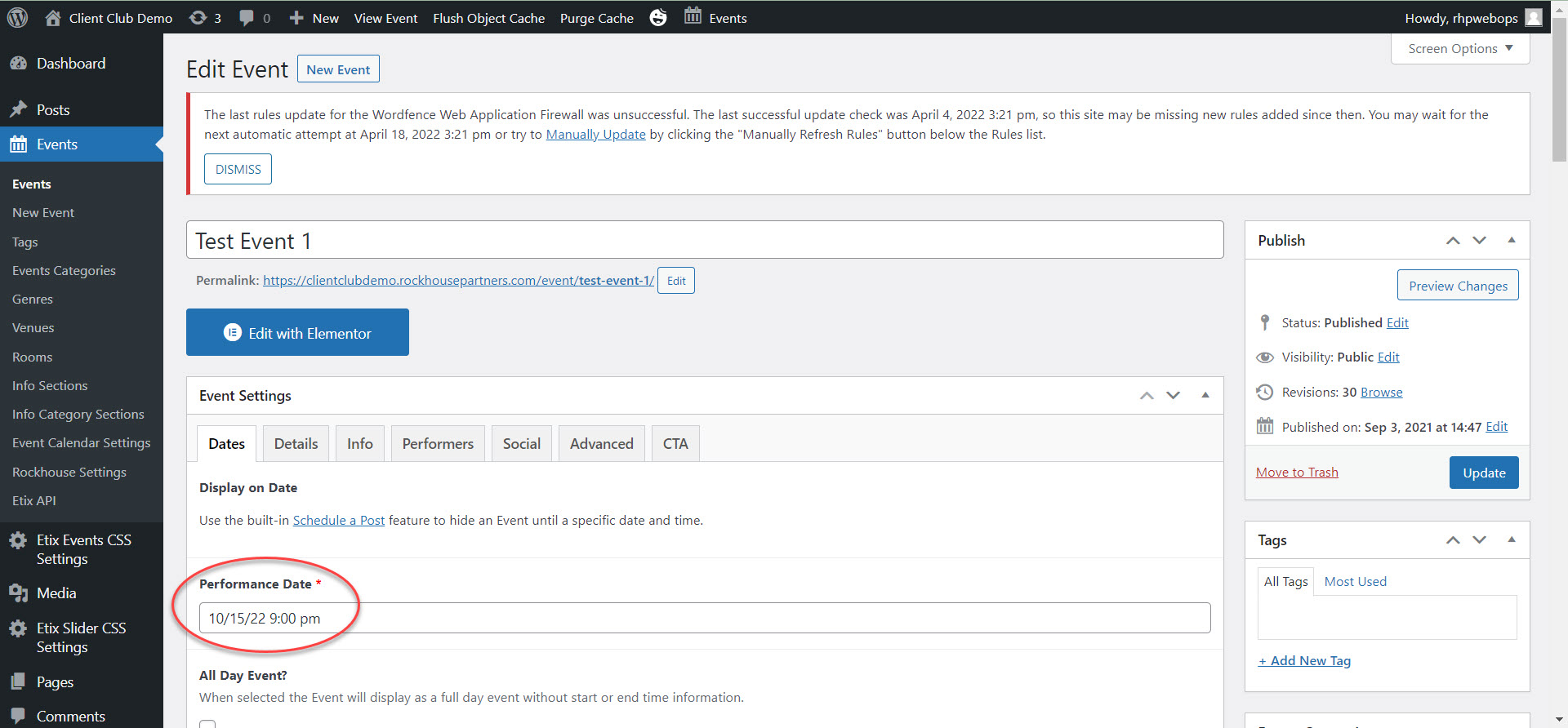Open the Dashboard sidebar item
This screenshot has height=728, width=1568.
point(70,64)
